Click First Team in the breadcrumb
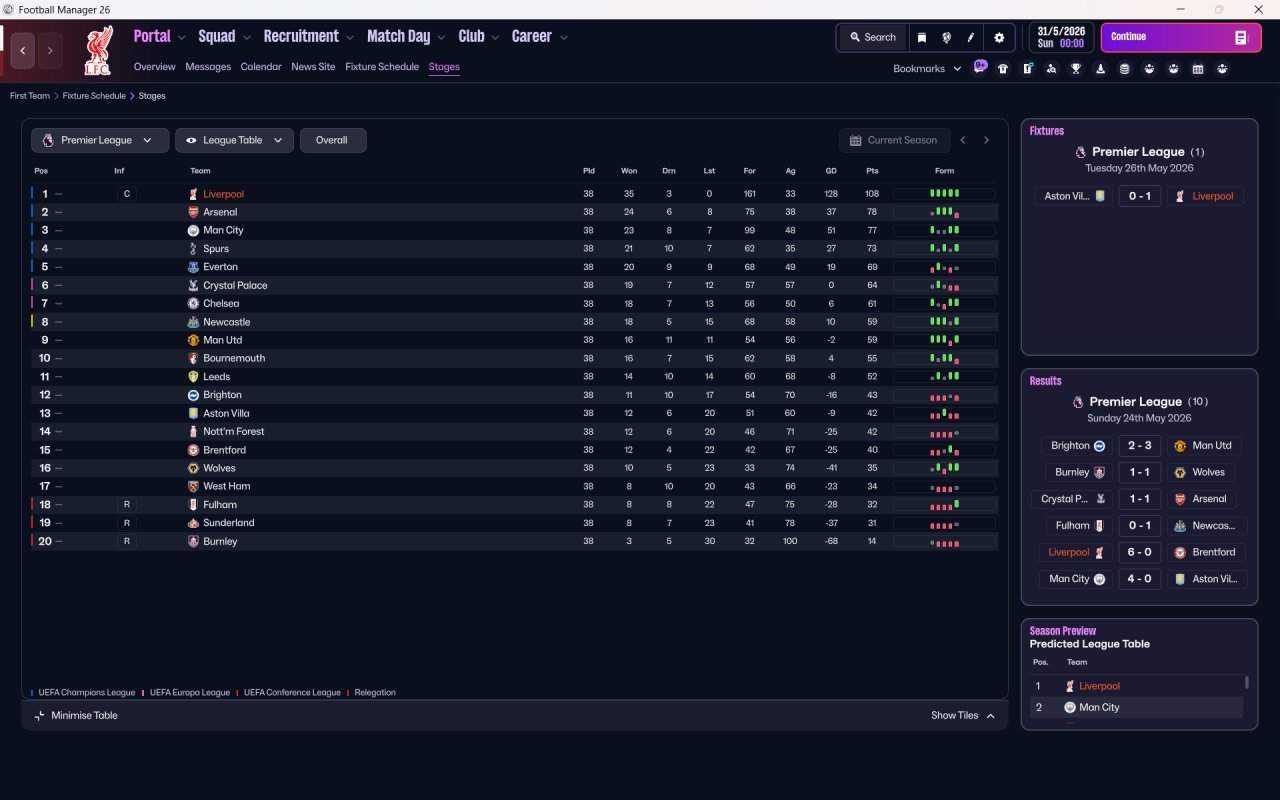1280x800 pixels. [x=30, y=96]
